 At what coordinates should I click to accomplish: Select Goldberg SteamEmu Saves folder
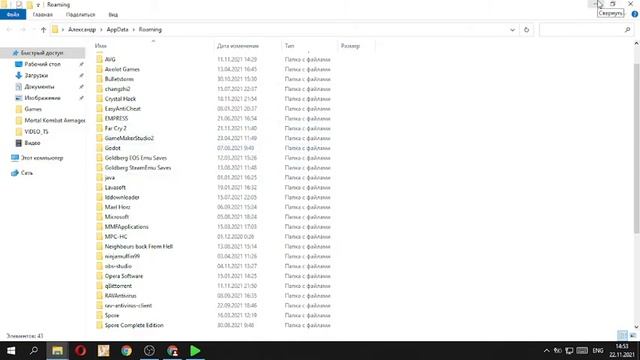pyautogui.click(x=138, y=168)
